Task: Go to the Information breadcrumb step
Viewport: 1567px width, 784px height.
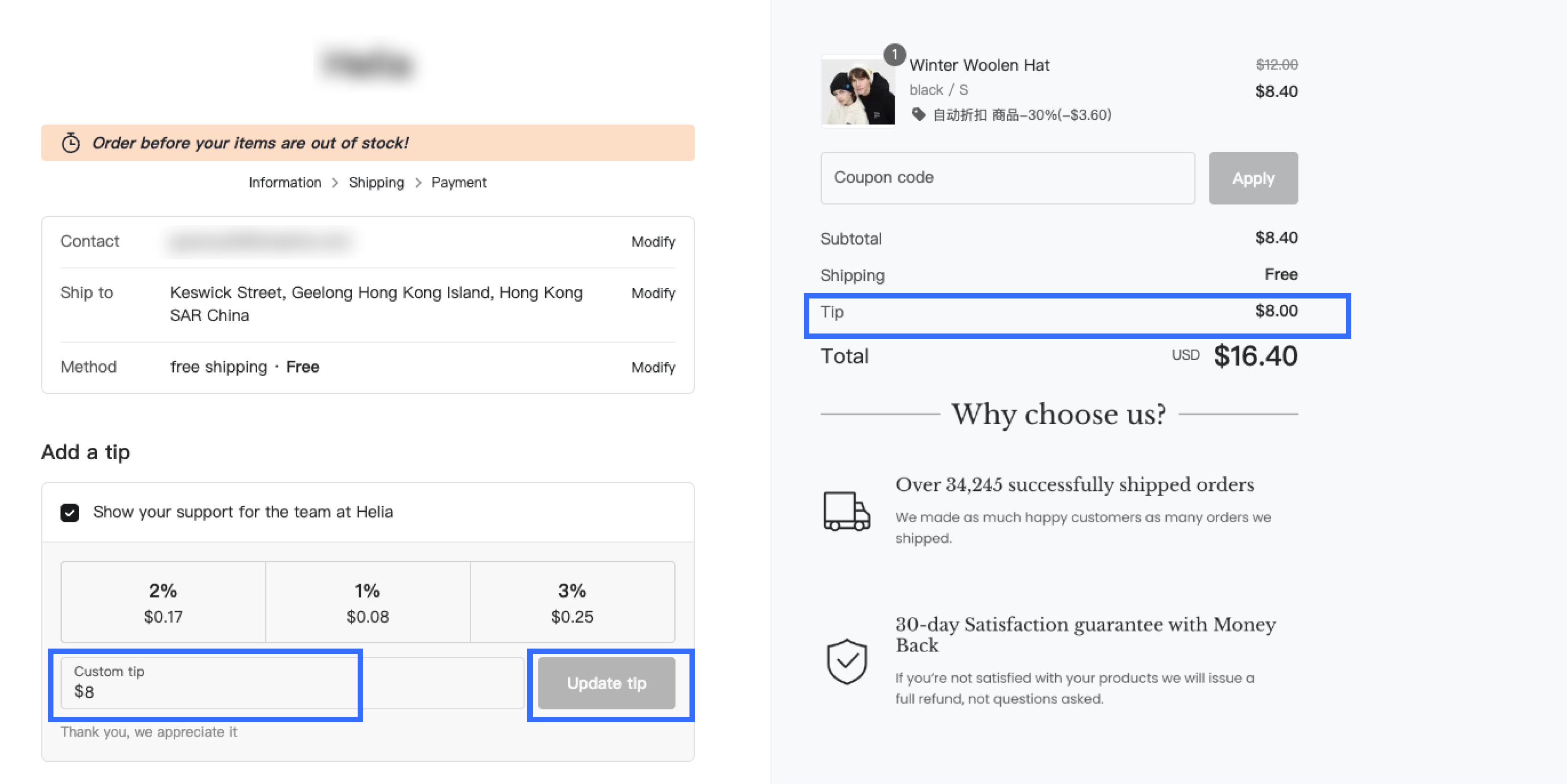Action: tap(285, 182)
